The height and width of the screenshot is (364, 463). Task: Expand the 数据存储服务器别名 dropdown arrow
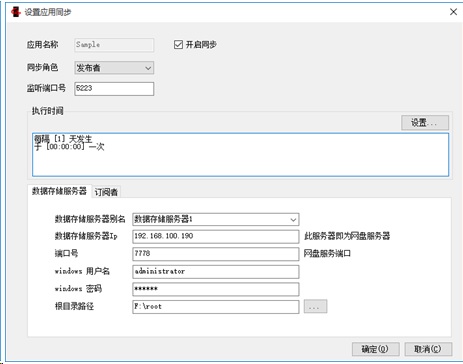coord(293,220)
